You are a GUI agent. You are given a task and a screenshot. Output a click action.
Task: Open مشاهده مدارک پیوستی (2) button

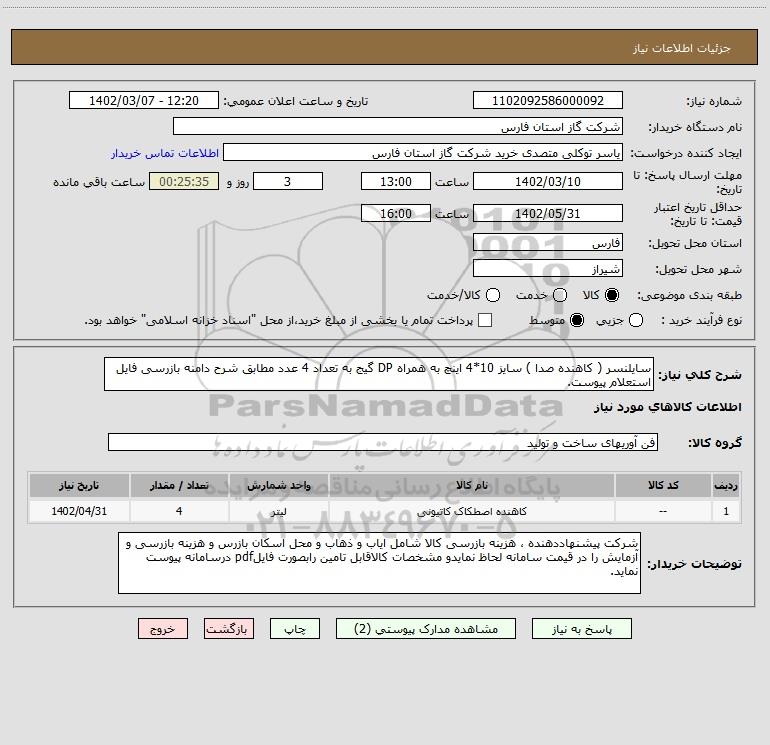[426, 629]
